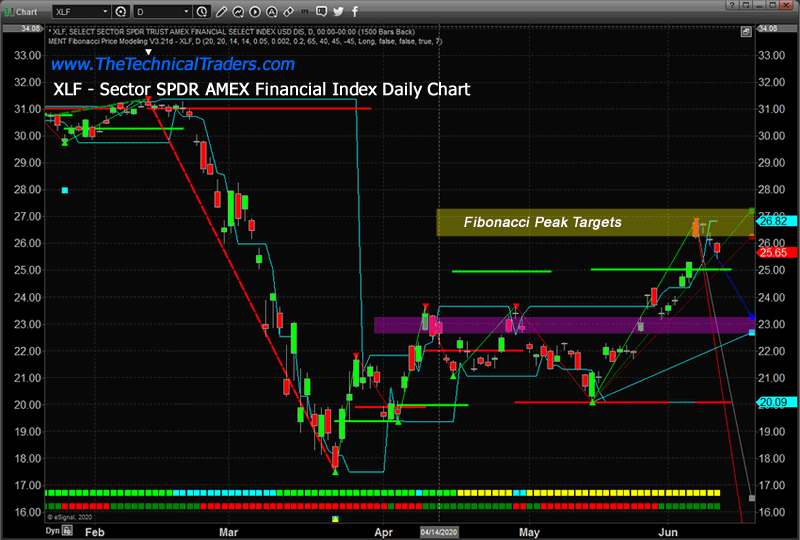This screenshot has height=540, width=800.
Task: Open the studies chart-line icon
Action: pos(238,12)
